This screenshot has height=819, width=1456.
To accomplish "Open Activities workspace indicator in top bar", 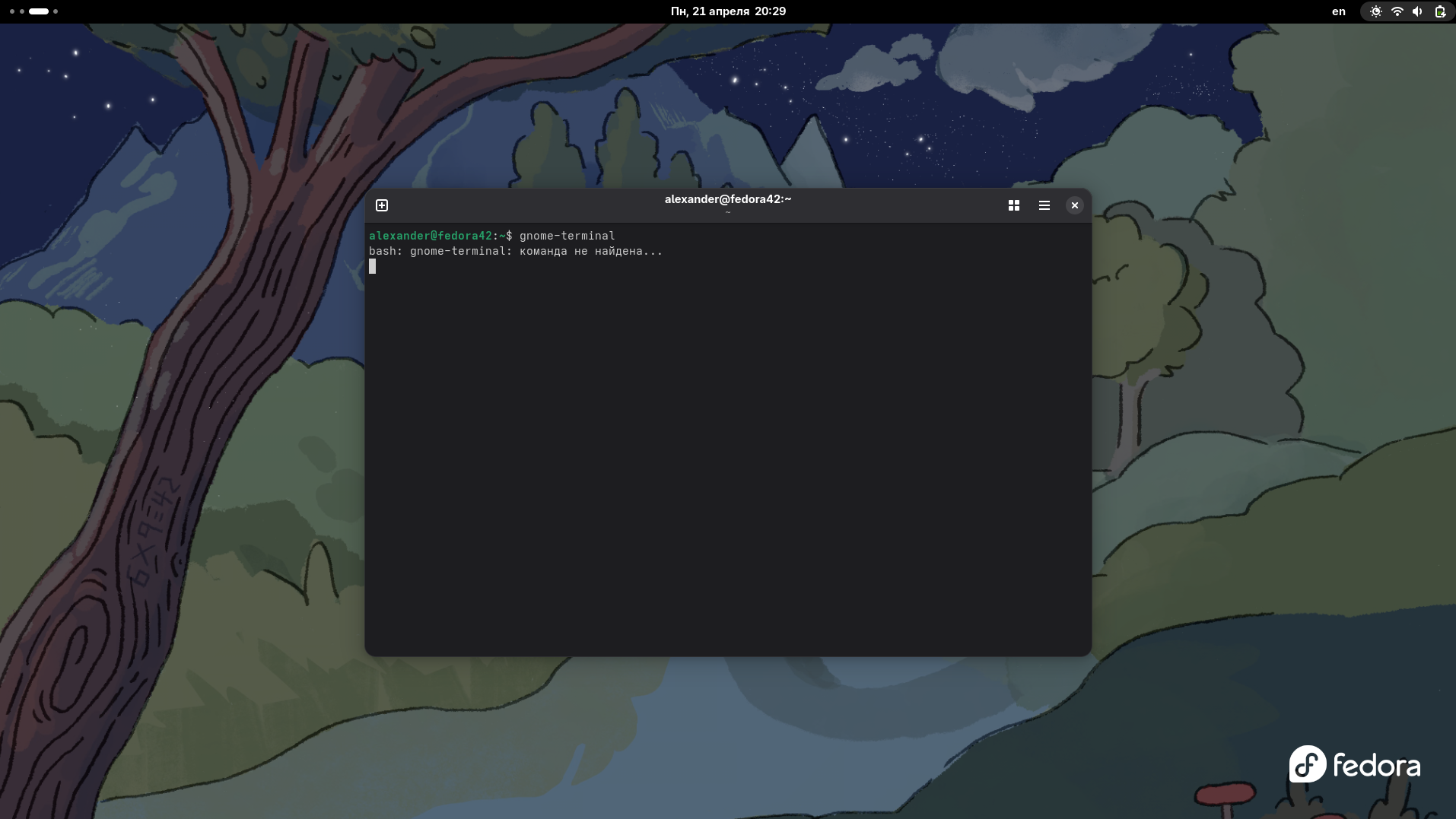I will (34, 11).
